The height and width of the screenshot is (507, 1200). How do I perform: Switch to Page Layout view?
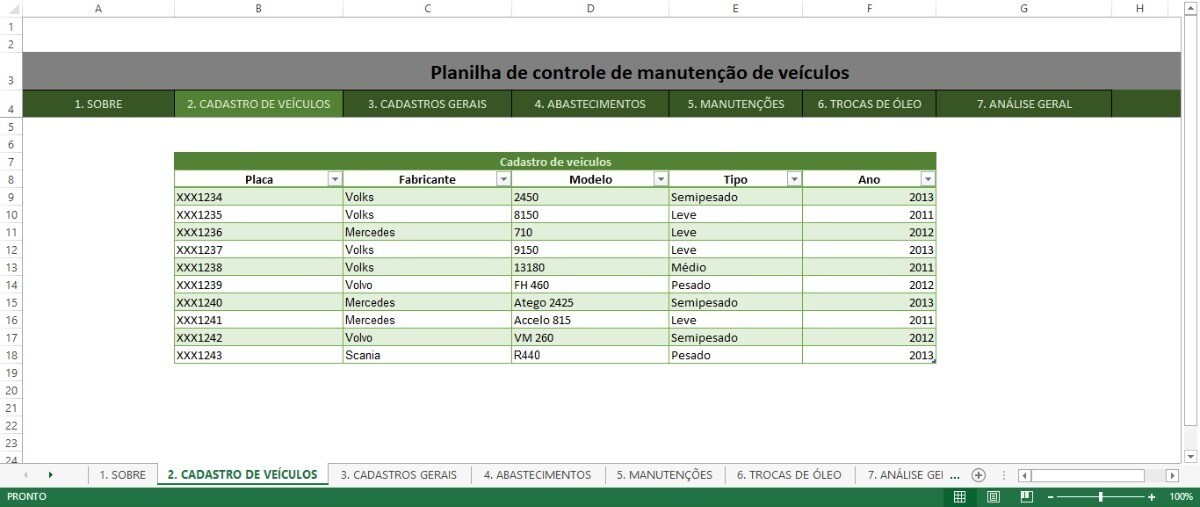click(993, 497)
